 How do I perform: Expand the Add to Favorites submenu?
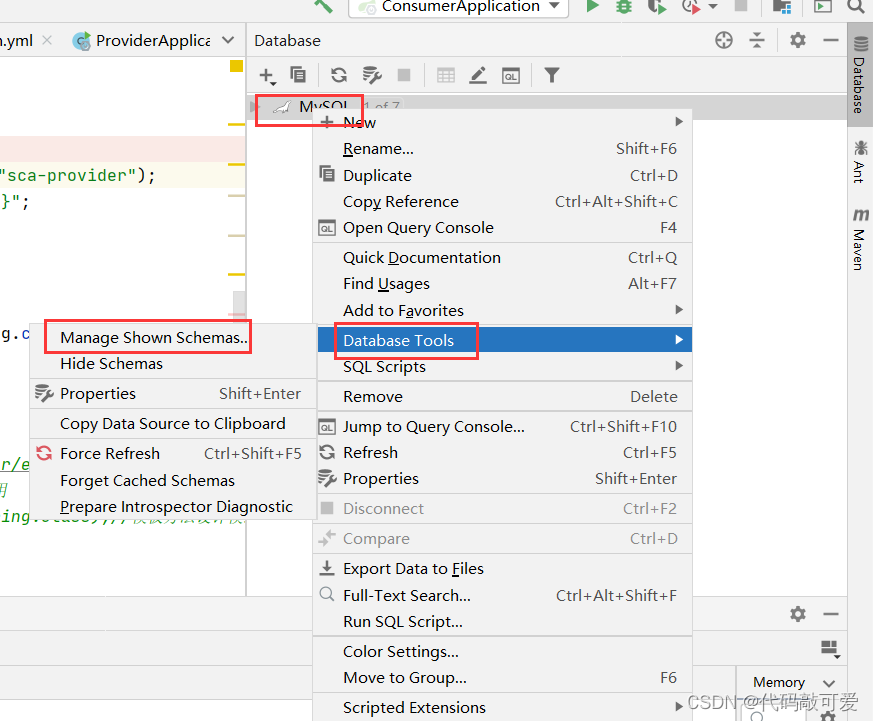679,310
